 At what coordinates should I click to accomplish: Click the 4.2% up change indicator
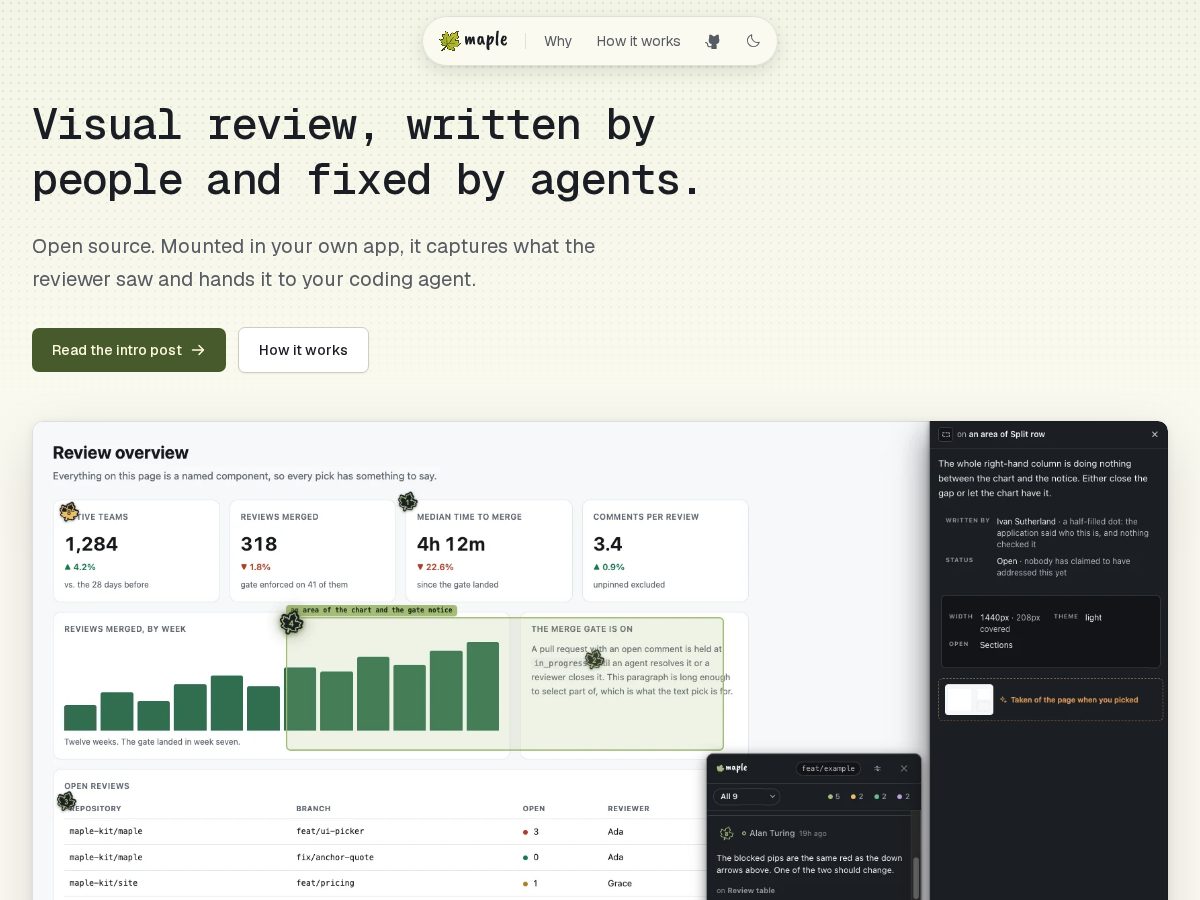pyautogui.click(x=80, y=567)
